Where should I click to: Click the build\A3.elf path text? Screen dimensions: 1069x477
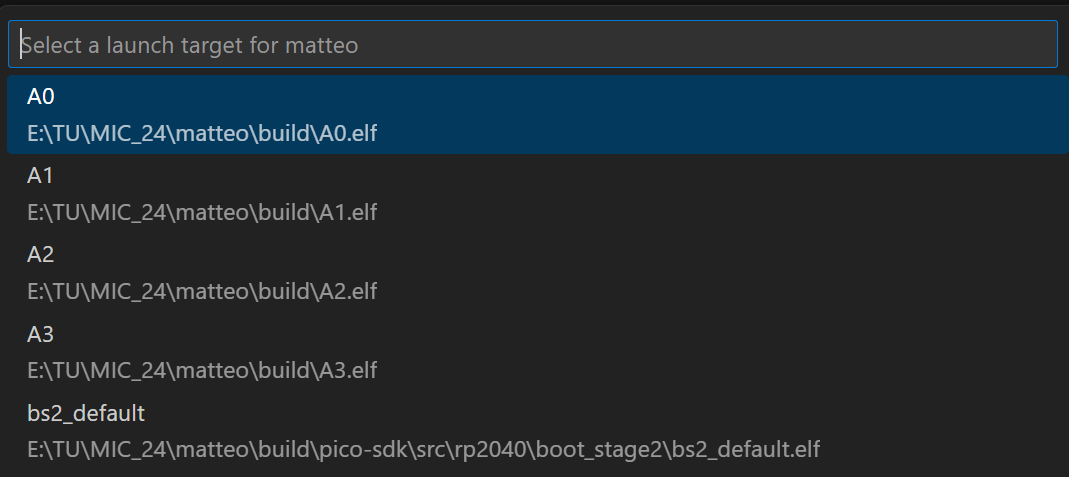(x=202, y=370)
